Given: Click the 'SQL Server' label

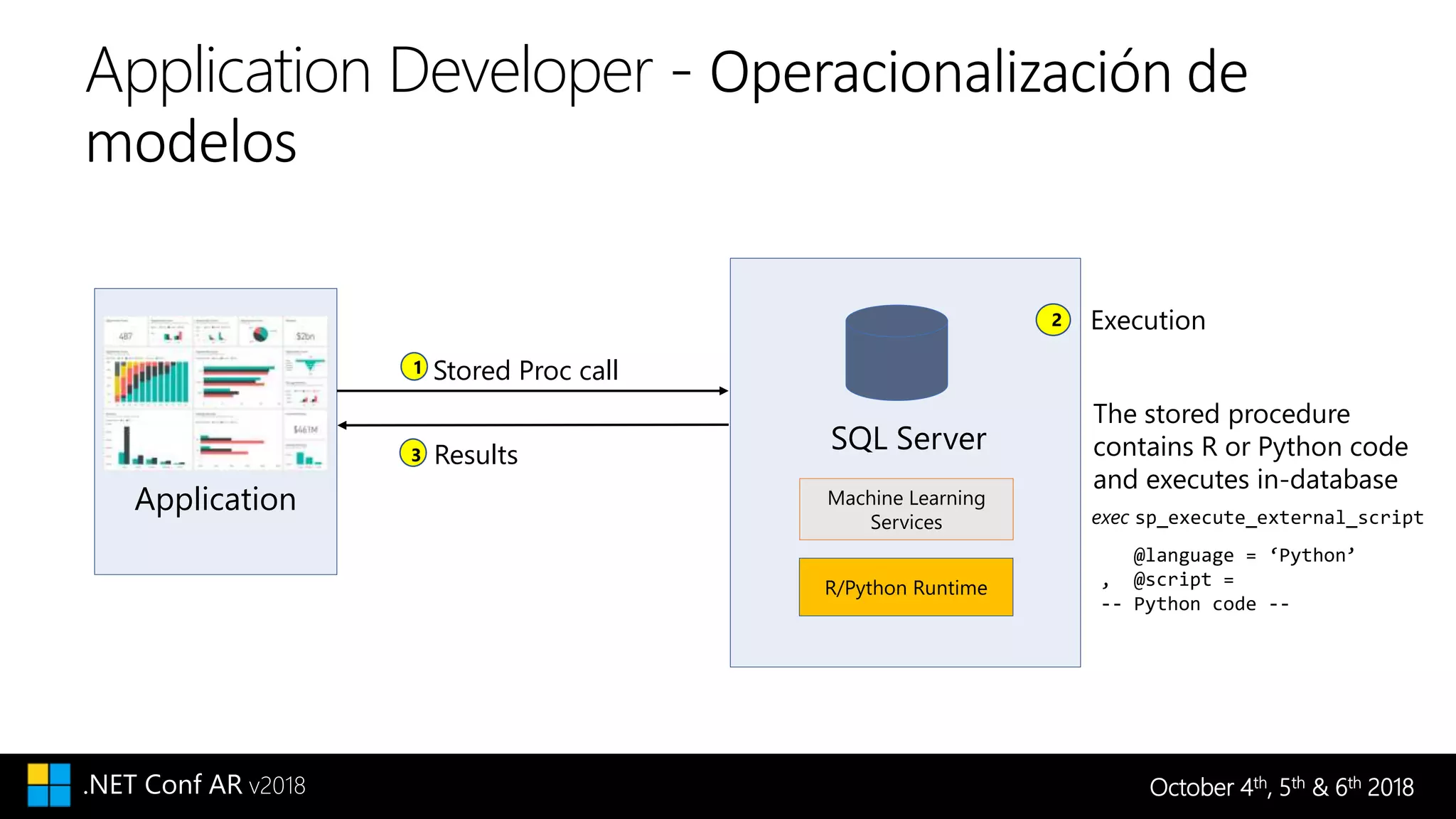Looking at the screenshot, I should tap(909, 438).
